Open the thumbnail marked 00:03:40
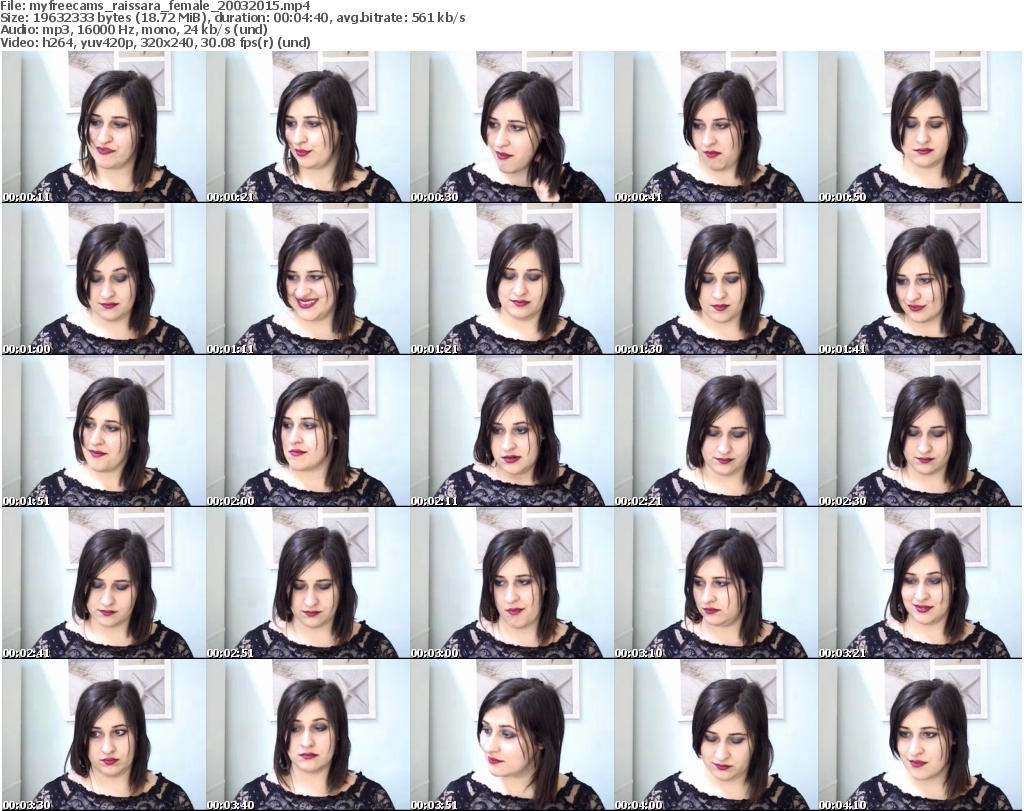 [x=308, y=735]
